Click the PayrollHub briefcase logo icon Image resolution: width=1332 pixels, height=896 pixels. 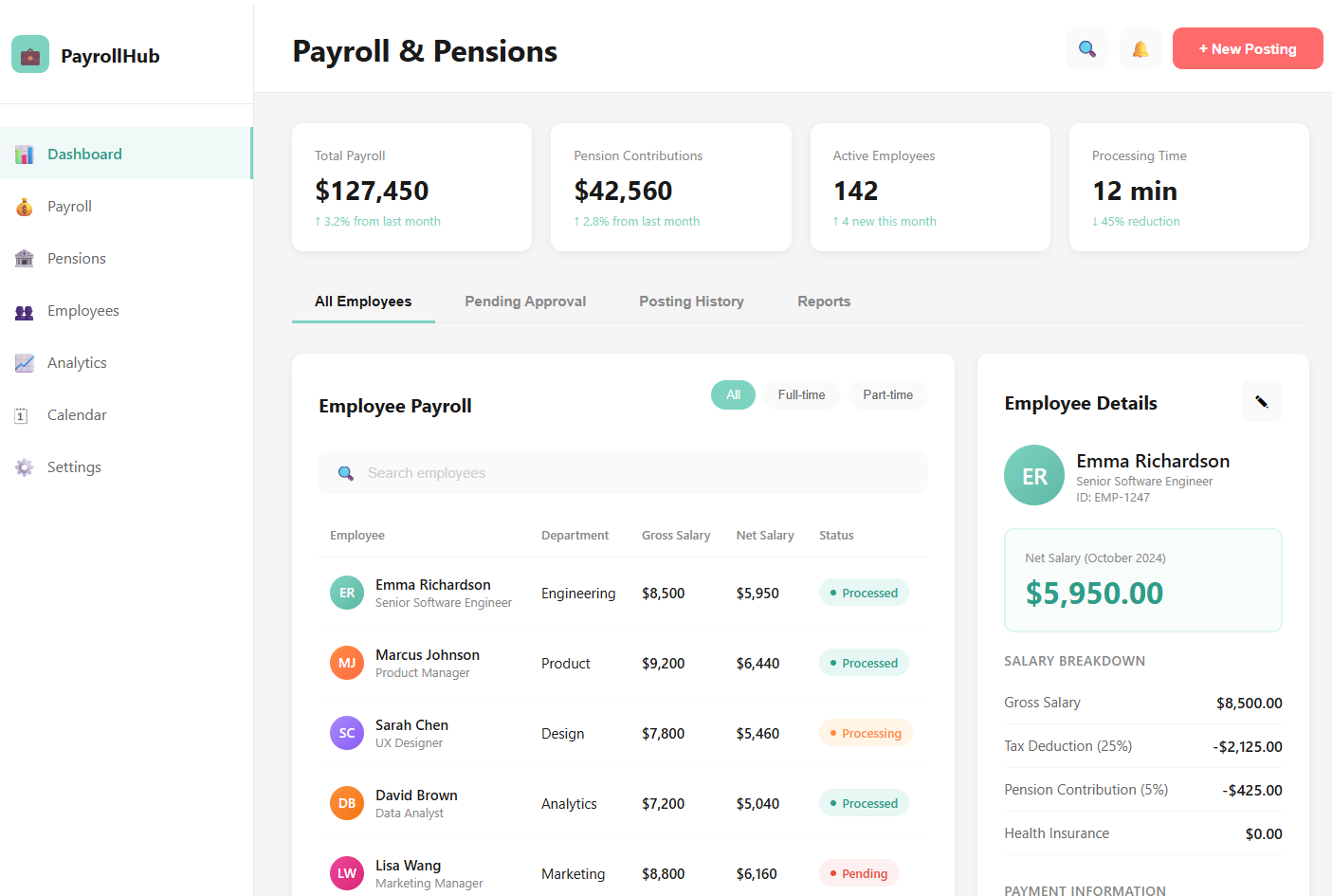pos(29,54)
